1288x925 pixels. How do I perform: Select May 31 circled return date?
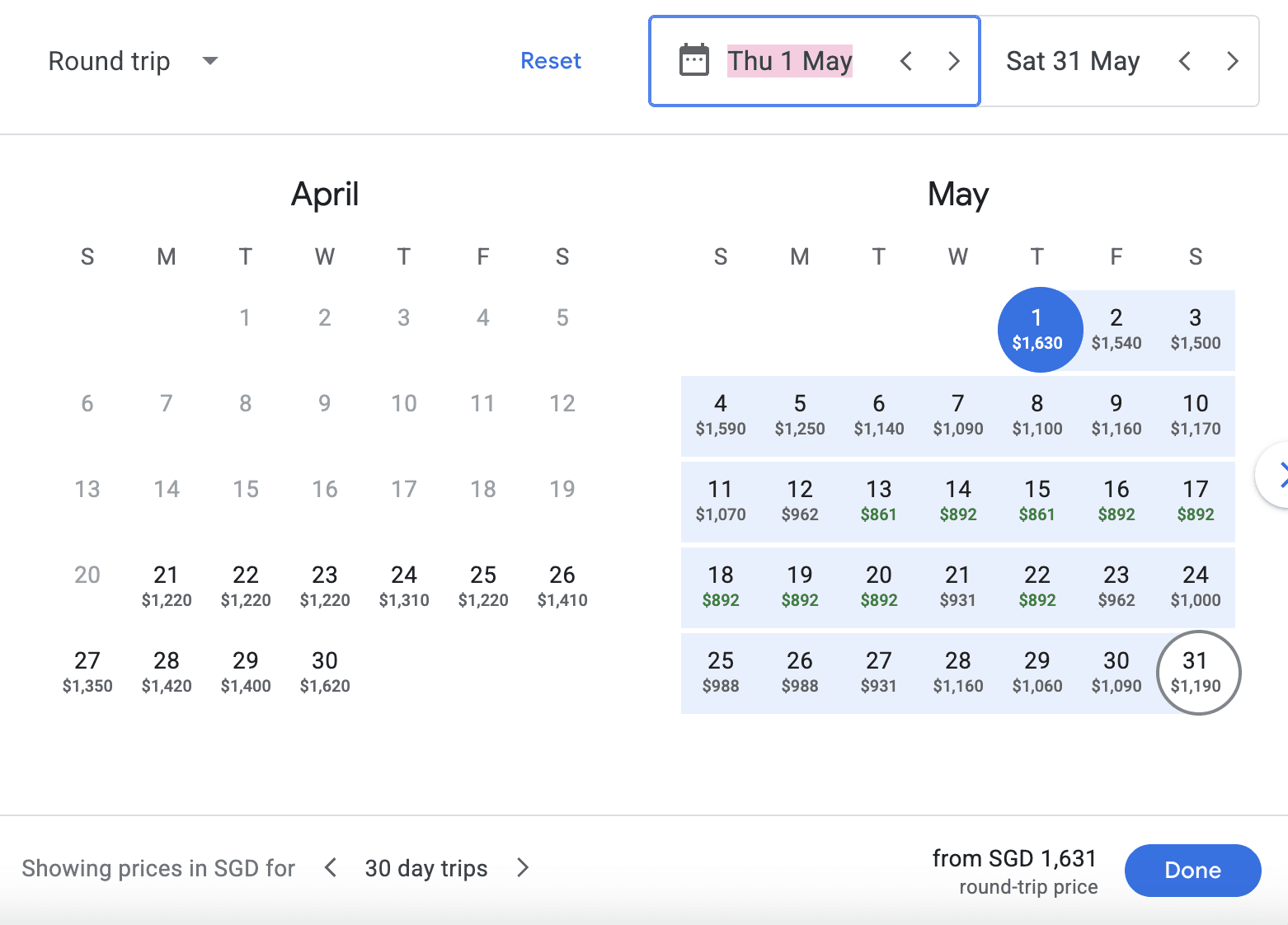[x=1196, y=672]
